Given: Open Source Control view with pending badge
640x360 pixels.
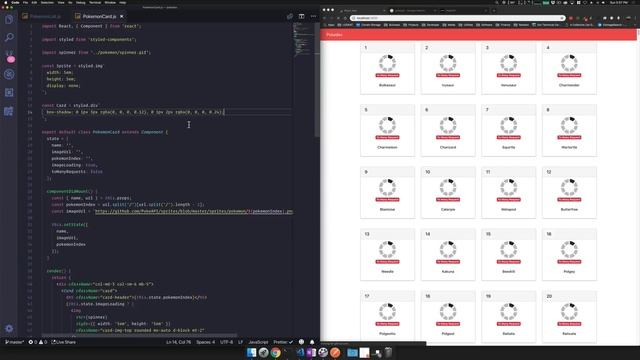Looking at the screenshot, I should (9, 56).
